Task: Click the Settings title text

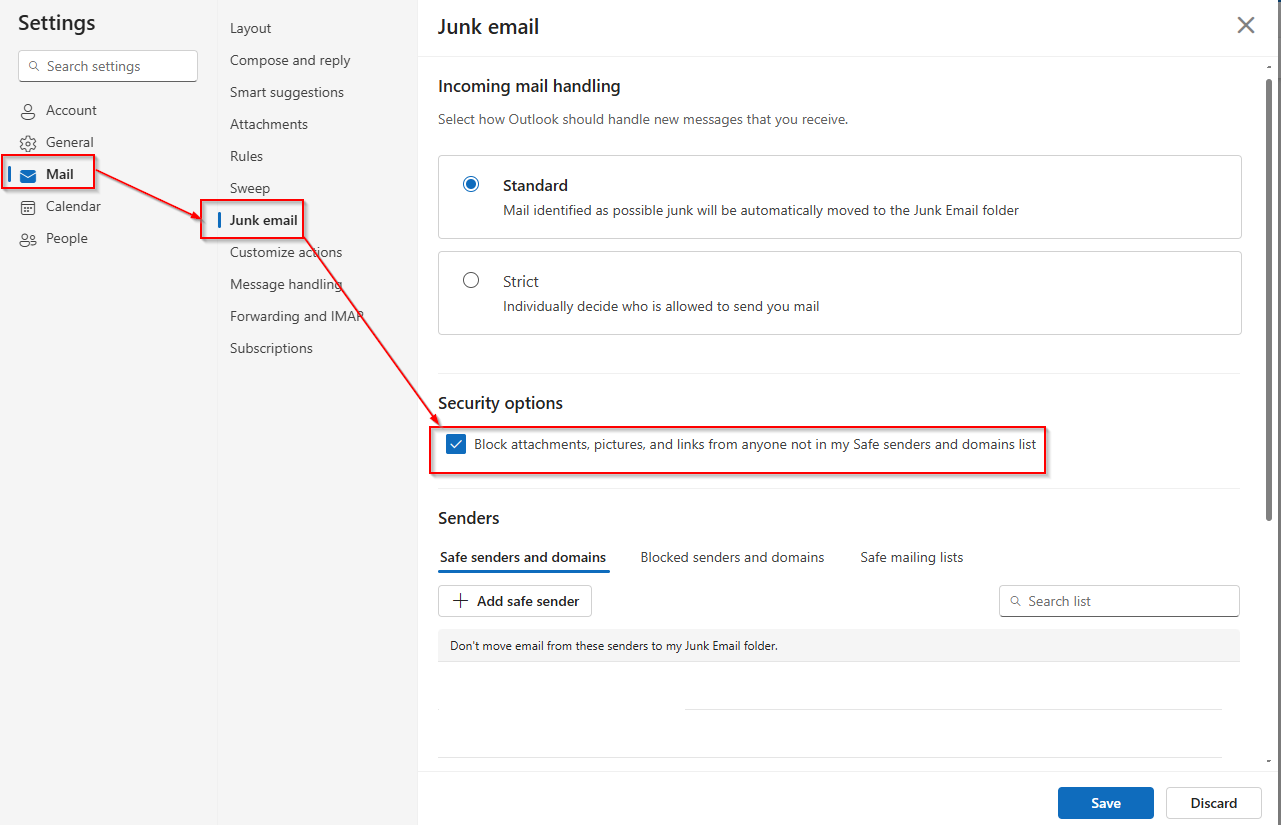Action: tap(57, 22)
